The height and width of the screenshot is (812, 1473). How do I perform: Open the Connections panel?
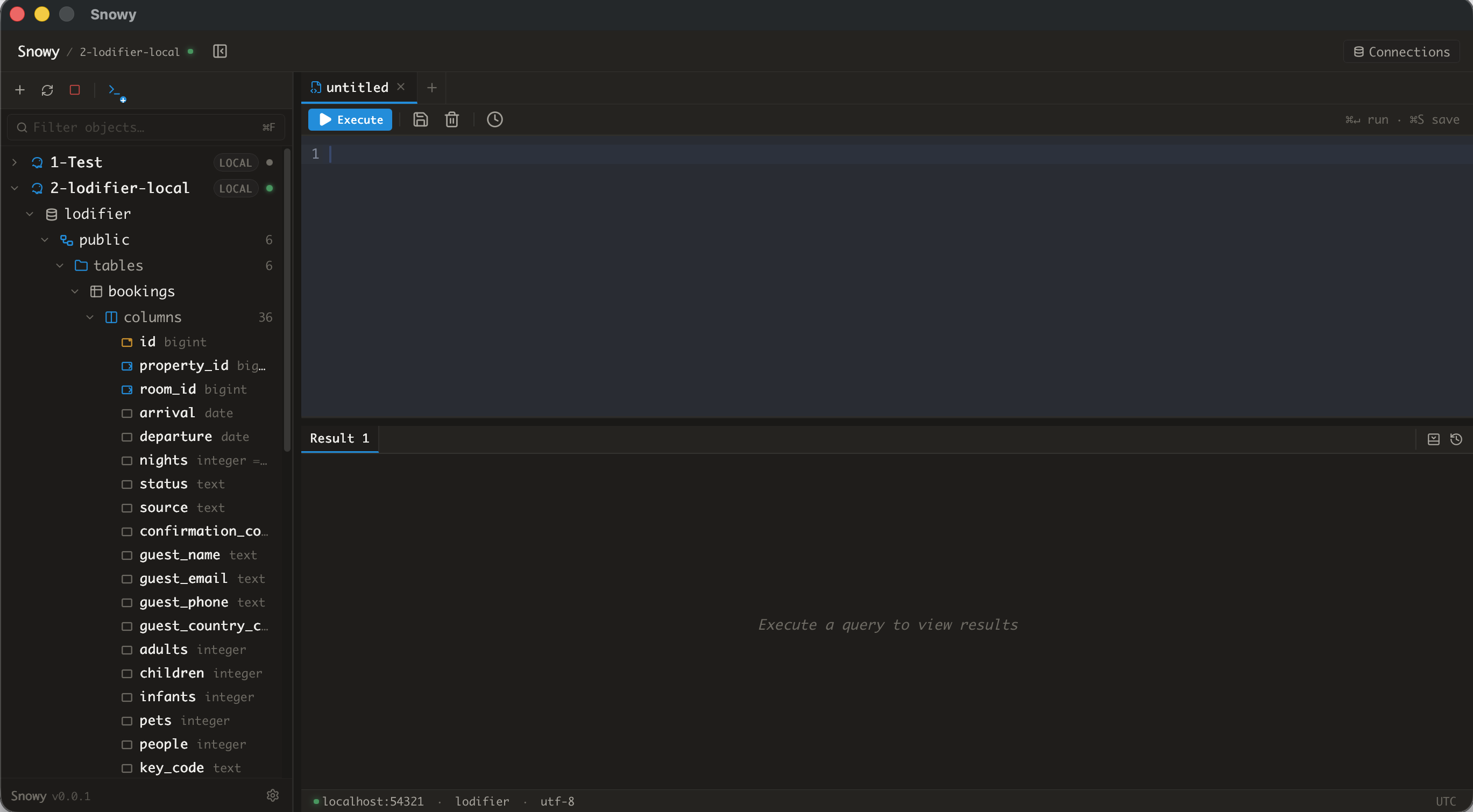(x=1401, y=52)
